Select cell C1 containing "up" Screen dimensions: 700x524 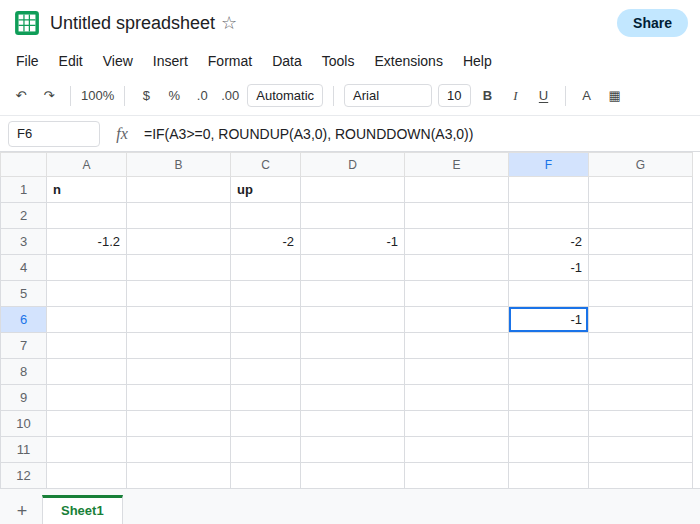(265, 190)
